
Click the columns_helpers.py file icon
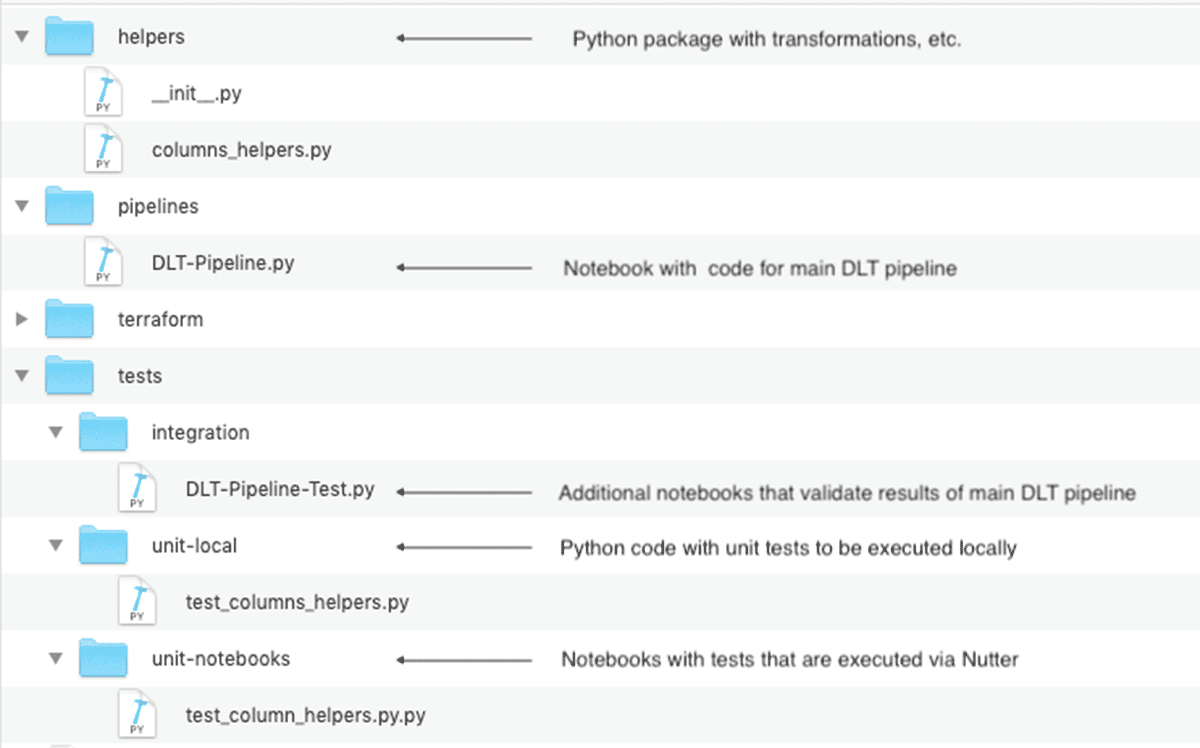[x=103, y=150]
